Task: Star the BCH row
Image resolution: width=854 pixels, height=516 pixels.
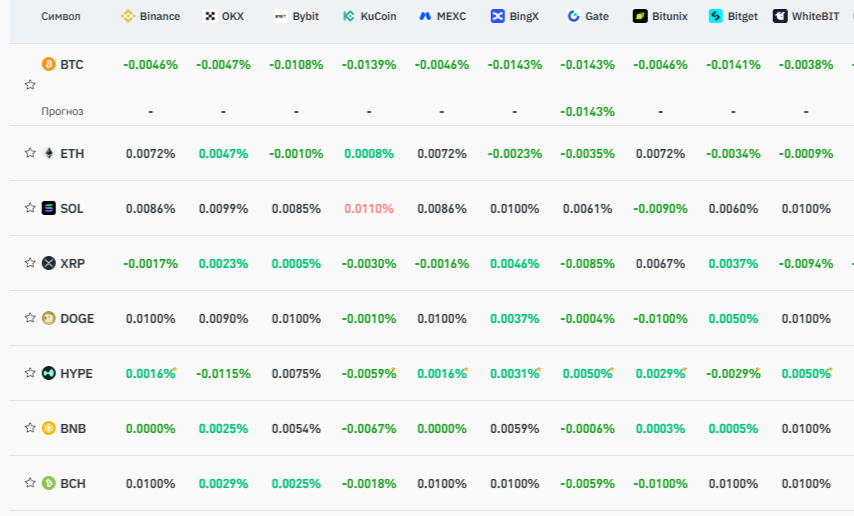Action: [x=30, y=483]
